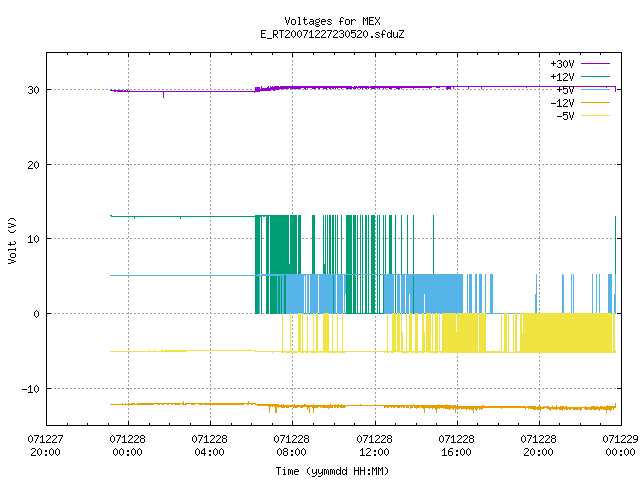Click the yellow -5V legend line sample
640x480 pixels.
pos(596,116)
